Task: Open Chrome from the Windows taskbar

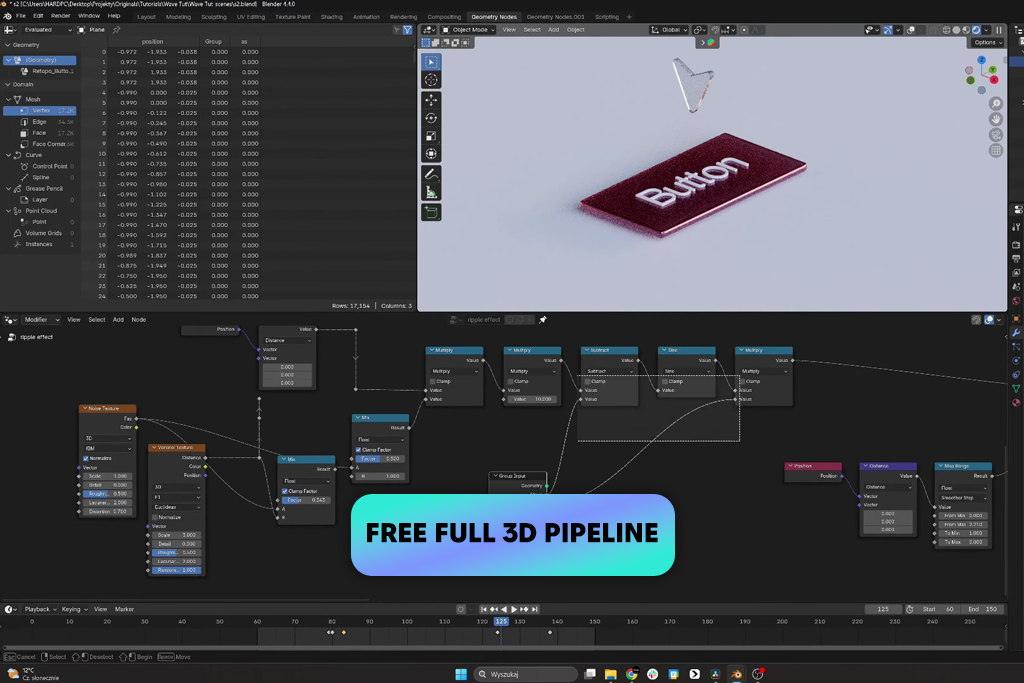Action: point(632,674)
